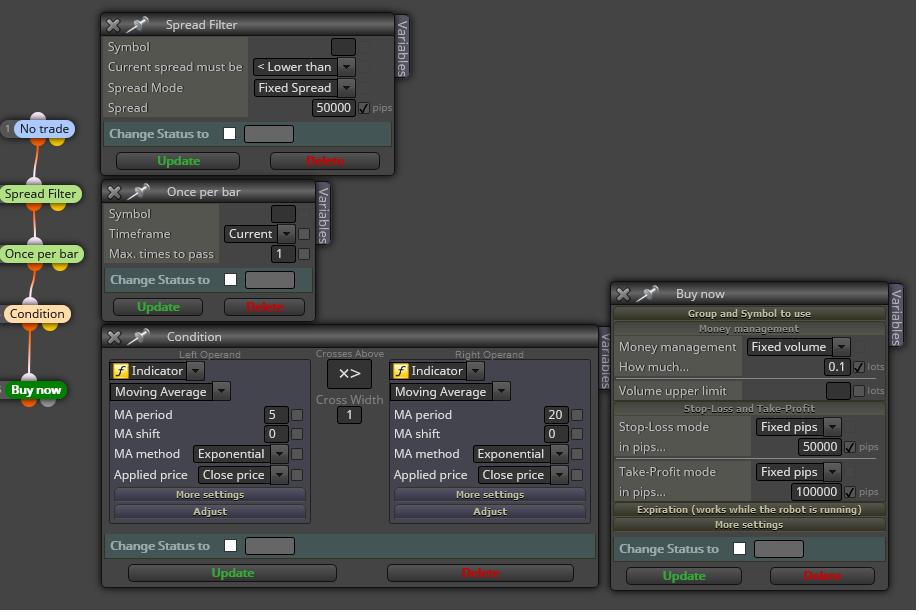Open left operand Moving Average dropdown
The image size is (919, 615).
pyautogui.click(x=170, y=392)
